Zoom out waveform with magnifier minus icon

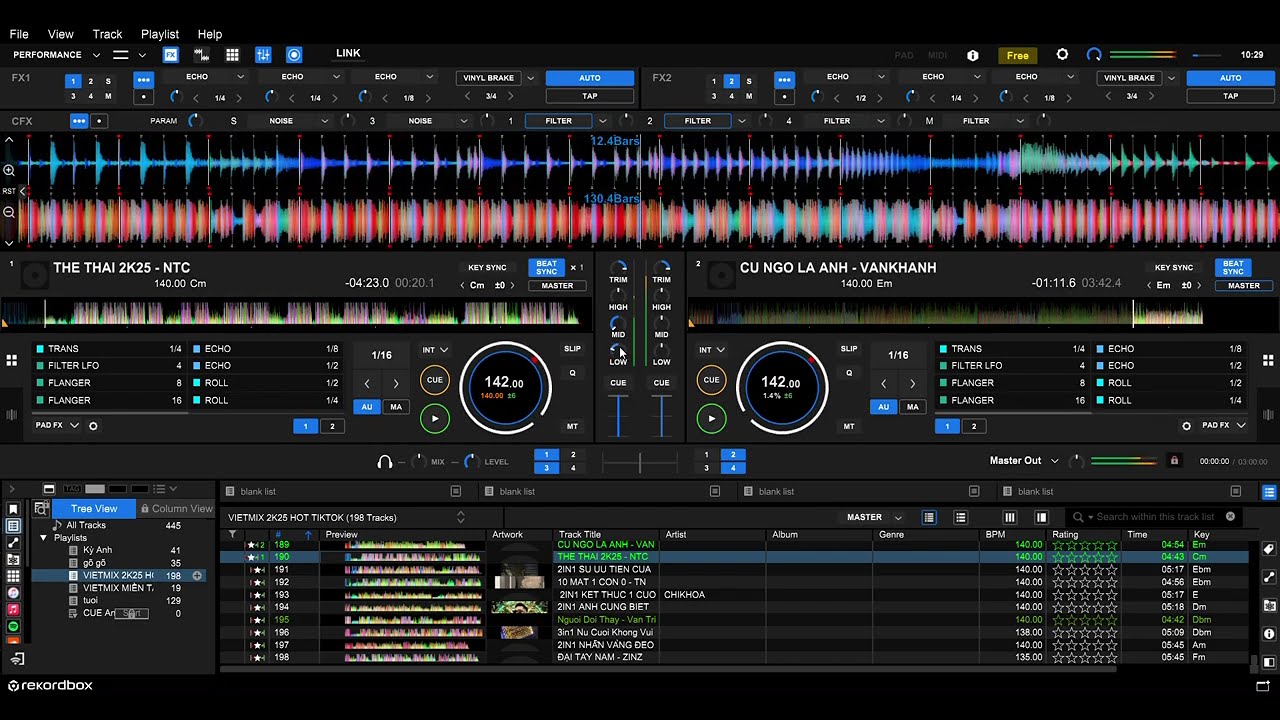click(9, 212)
